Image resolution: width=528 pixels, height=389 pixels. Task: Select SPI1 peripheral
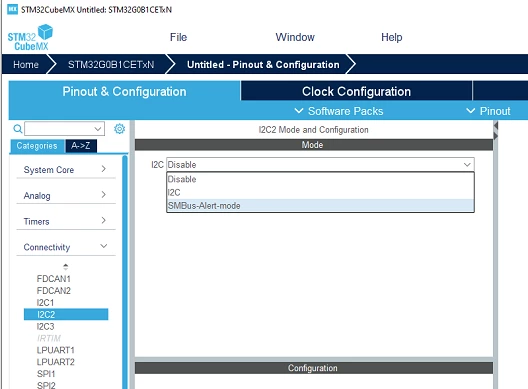(x=46, y=374)
